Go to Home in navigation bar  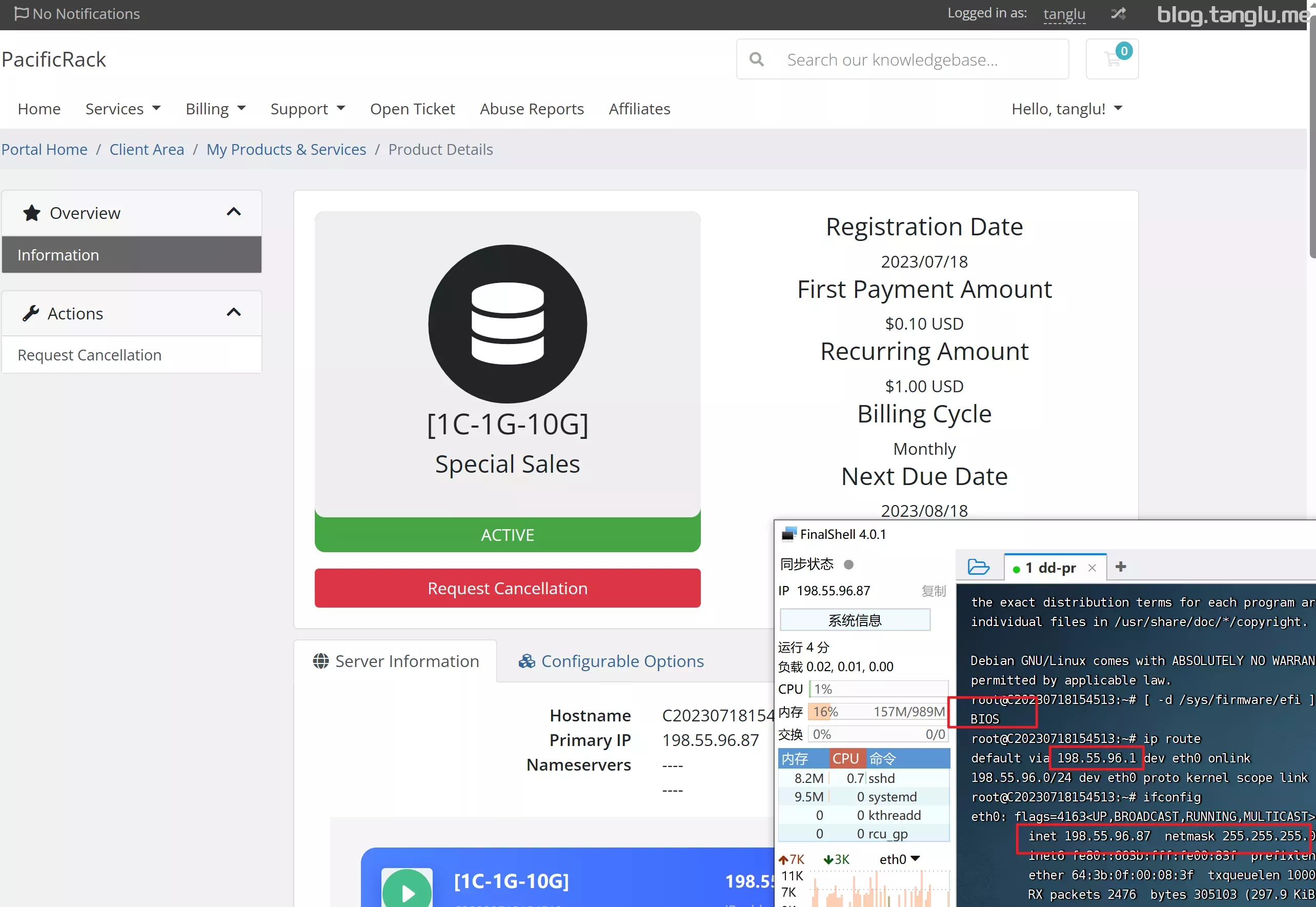38,109
